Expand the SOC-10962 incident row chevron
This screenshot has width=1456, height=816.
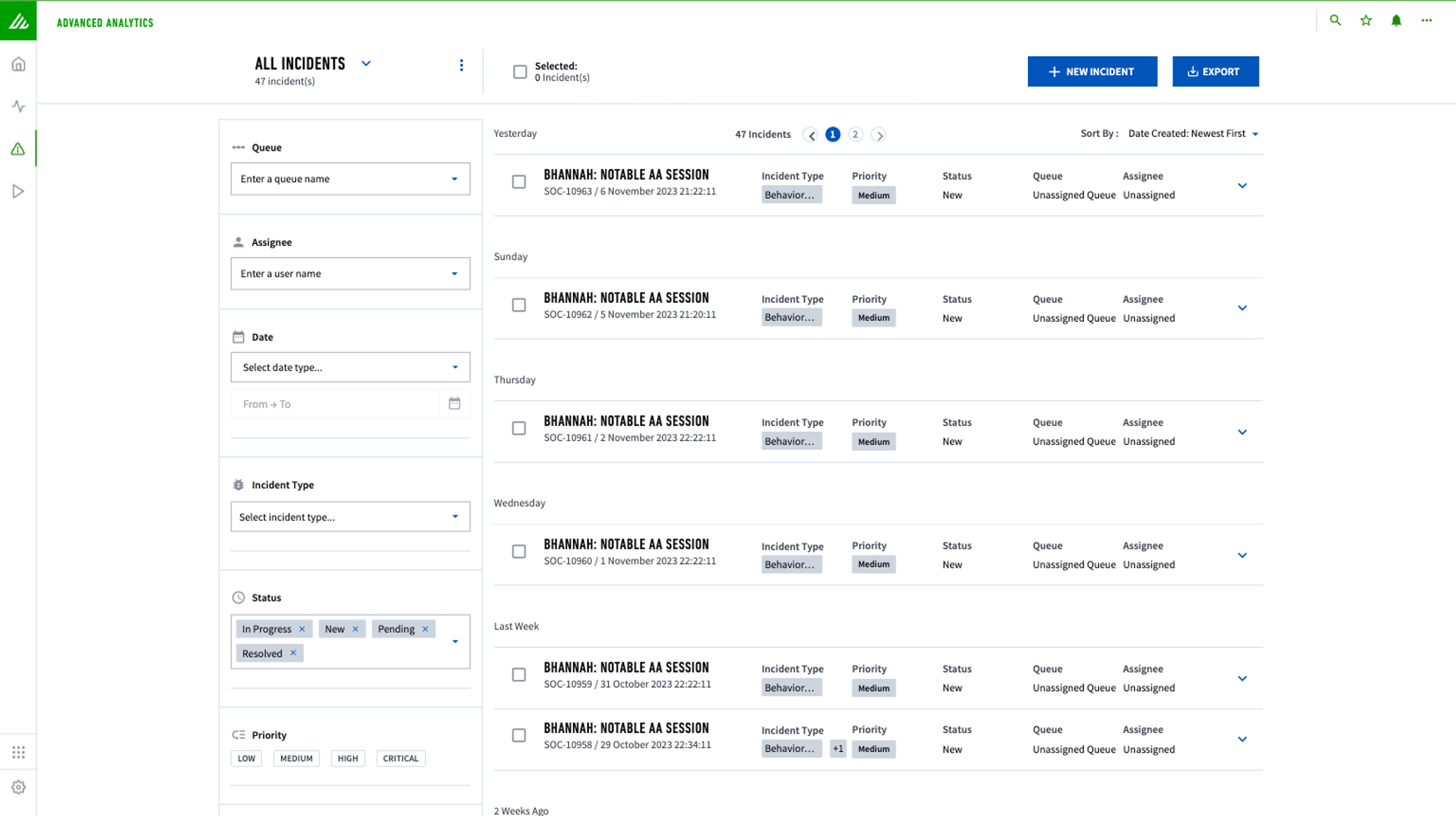1242,308
